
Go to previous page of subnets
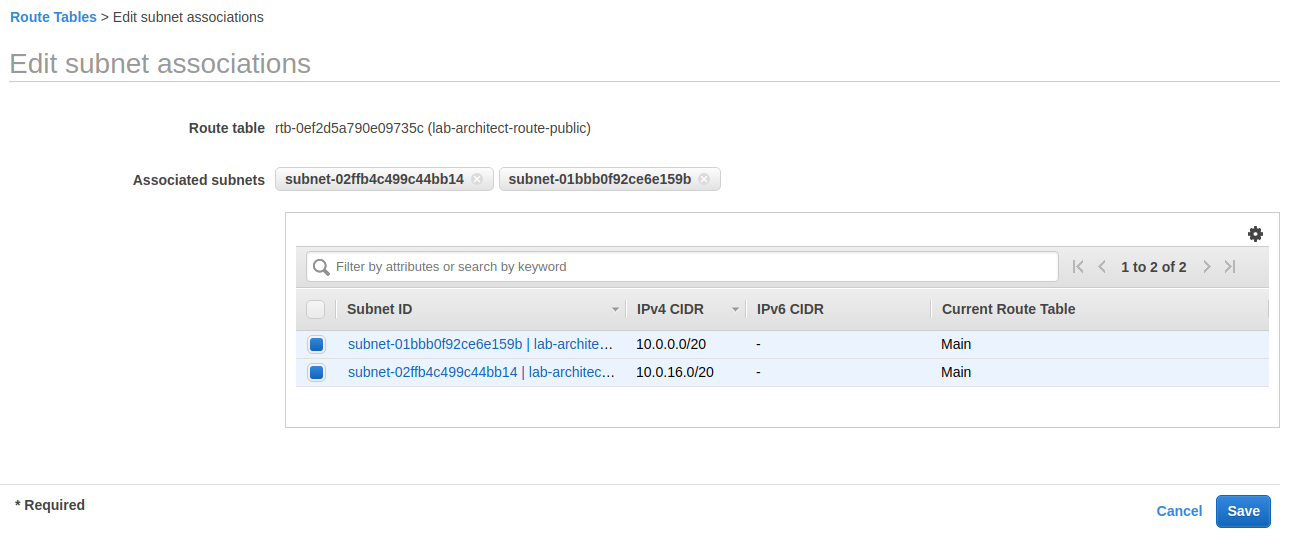(1102, 267)
